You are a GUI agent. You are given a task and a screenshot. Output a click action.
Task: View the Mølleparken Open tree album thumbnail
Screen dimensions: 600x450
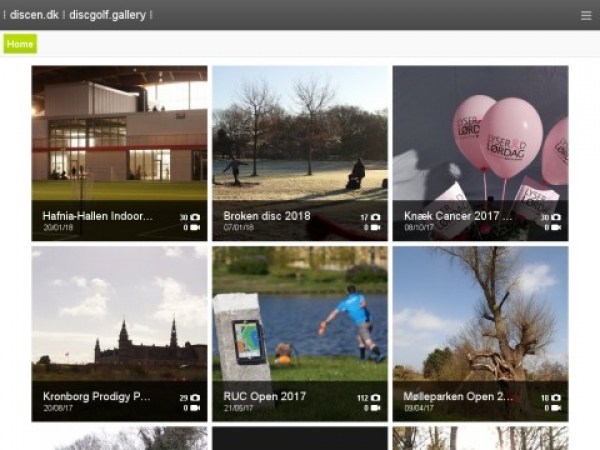pos(480,310)
